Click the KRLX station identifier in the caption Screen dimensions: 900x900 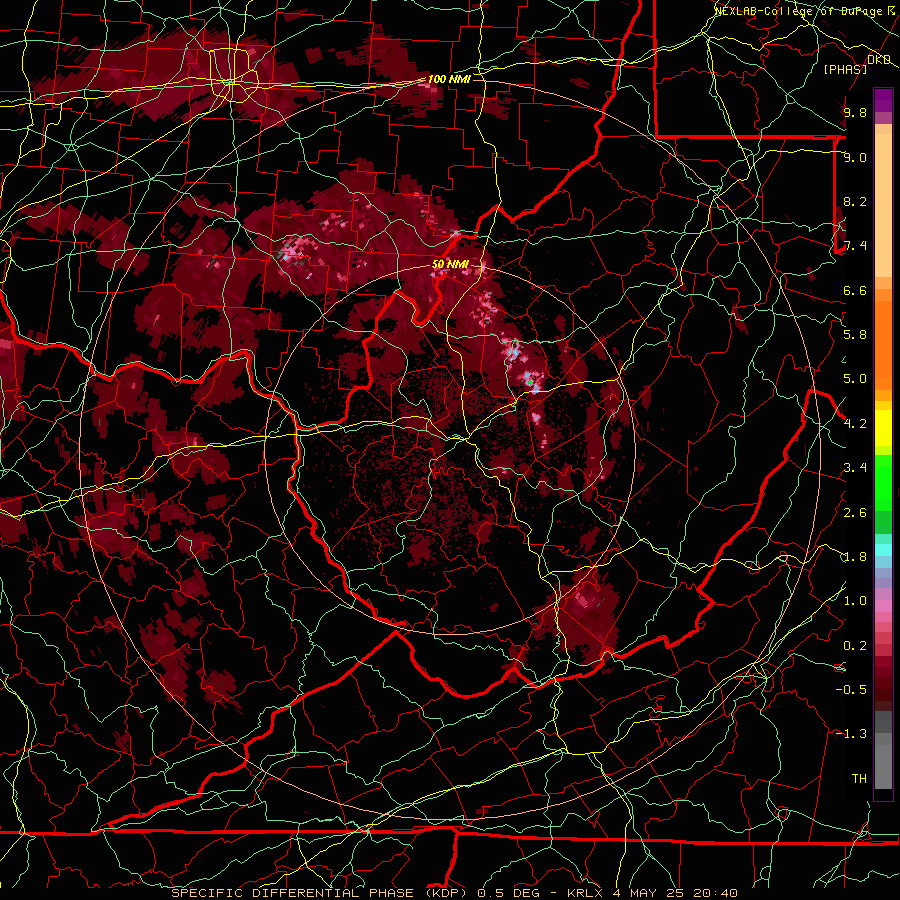(x=585, y=893)
